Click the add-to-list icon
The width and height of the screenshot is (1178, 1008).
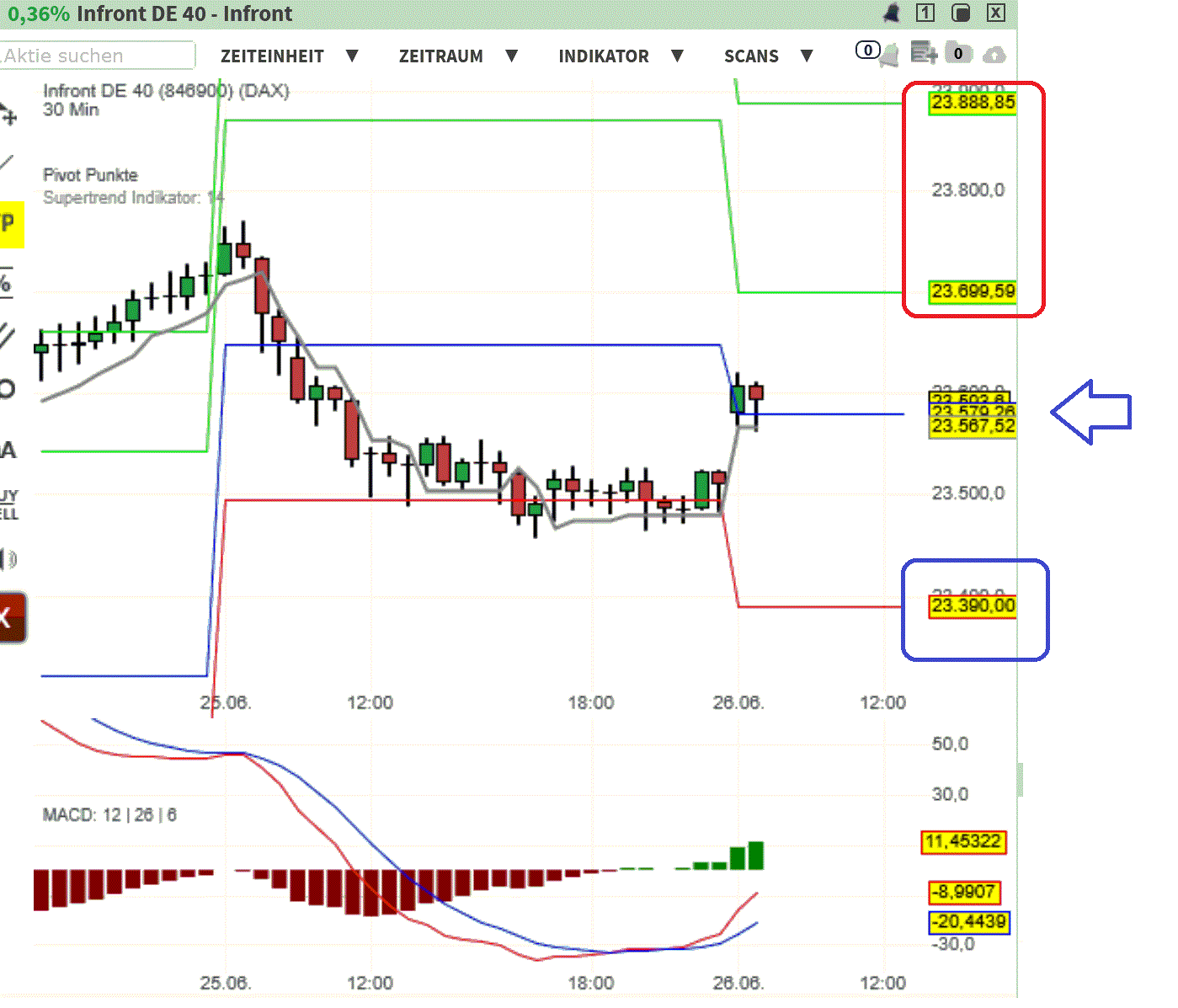pyautogui.click(x=923, y=52)
